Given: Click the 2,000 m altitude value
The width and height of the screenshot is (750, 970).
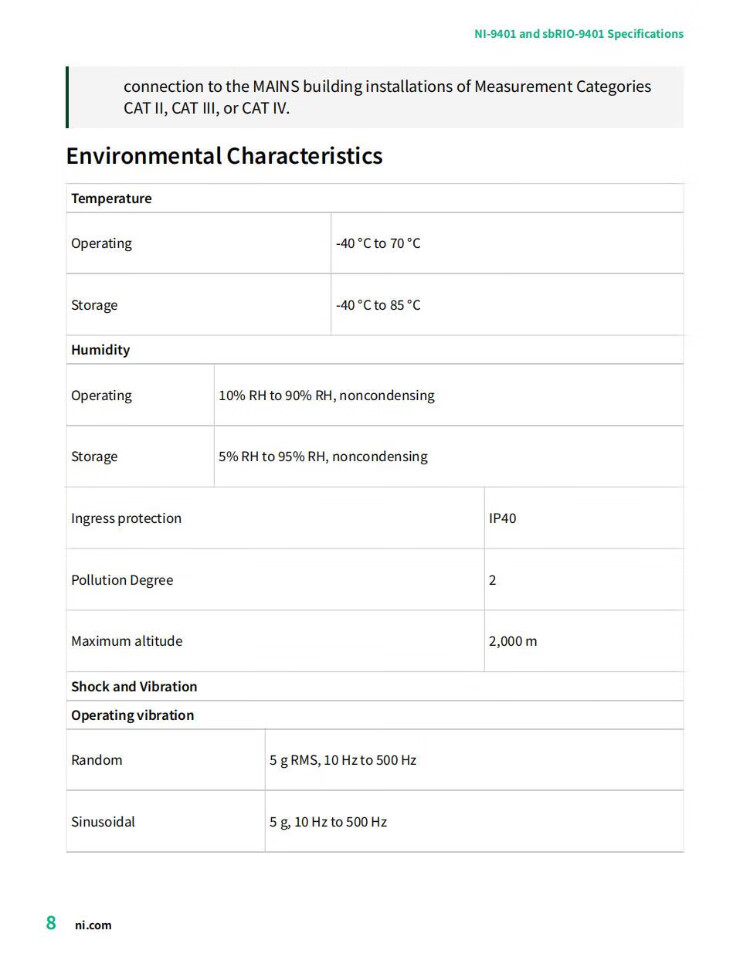Looking at the screenshot, I should (512, 642).
